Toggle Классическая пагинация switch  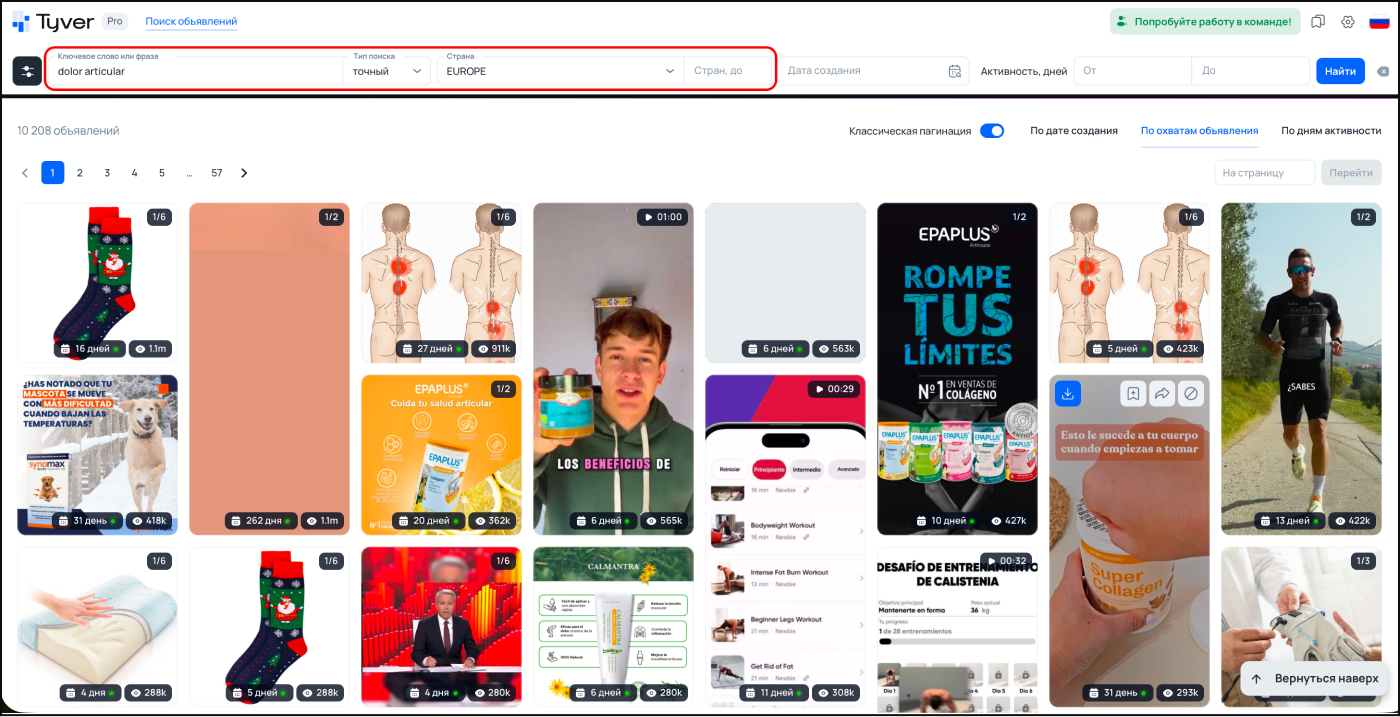(x=991, y=131)
